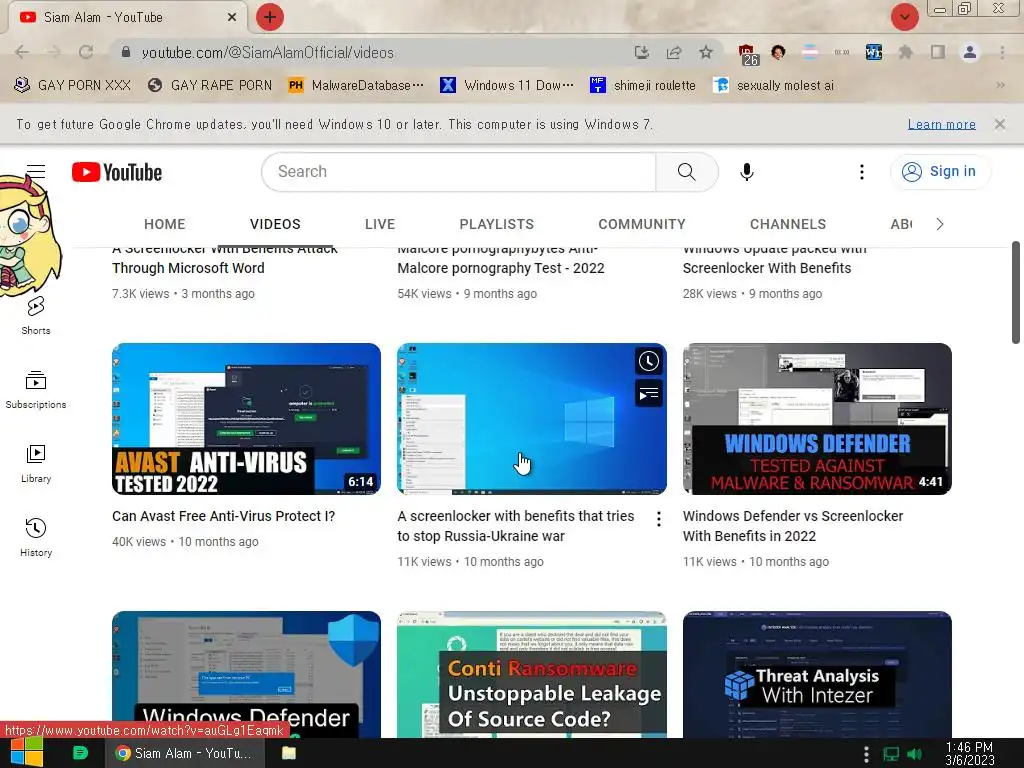Show hidden bookmarks overflow chevron
1024x768 pixels.
coord(1000,85)
